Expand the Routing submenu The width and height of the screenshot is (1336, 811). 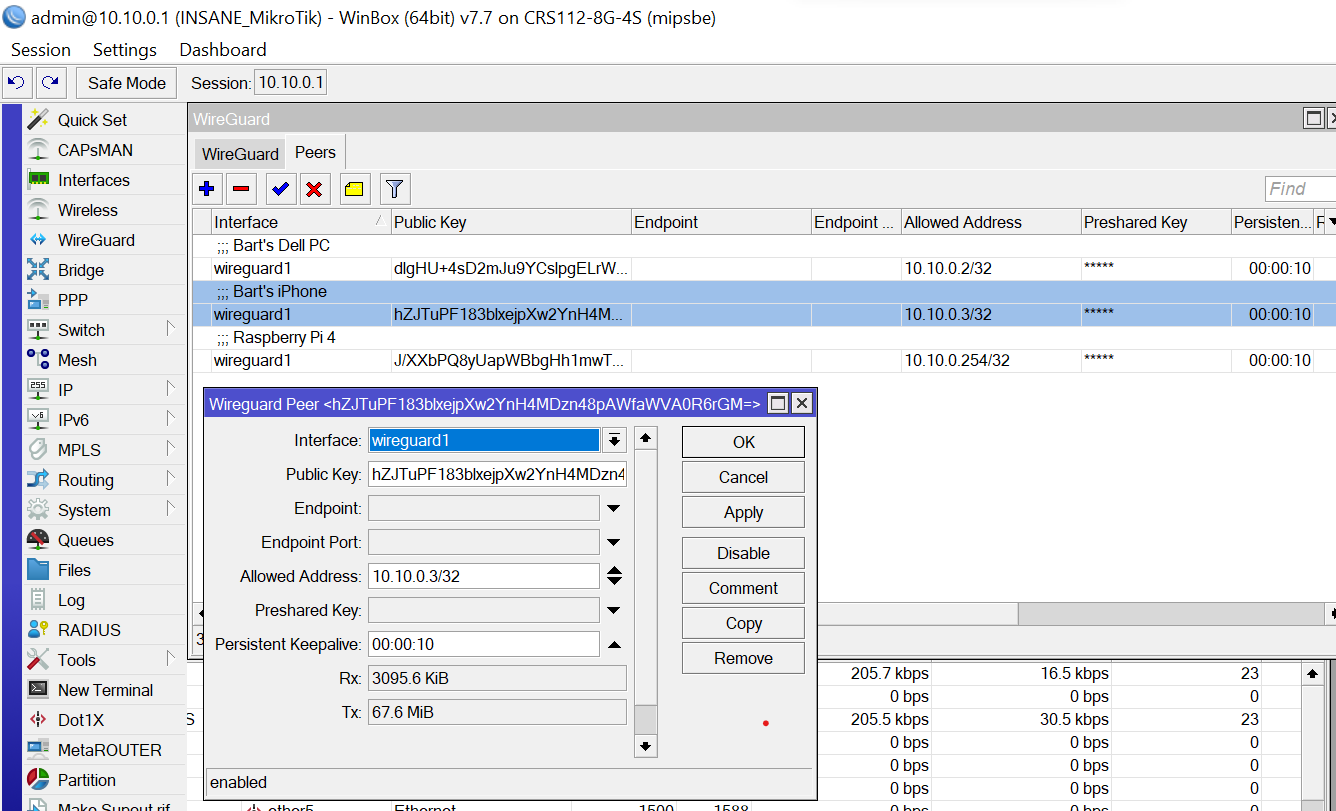click(171, 479)
